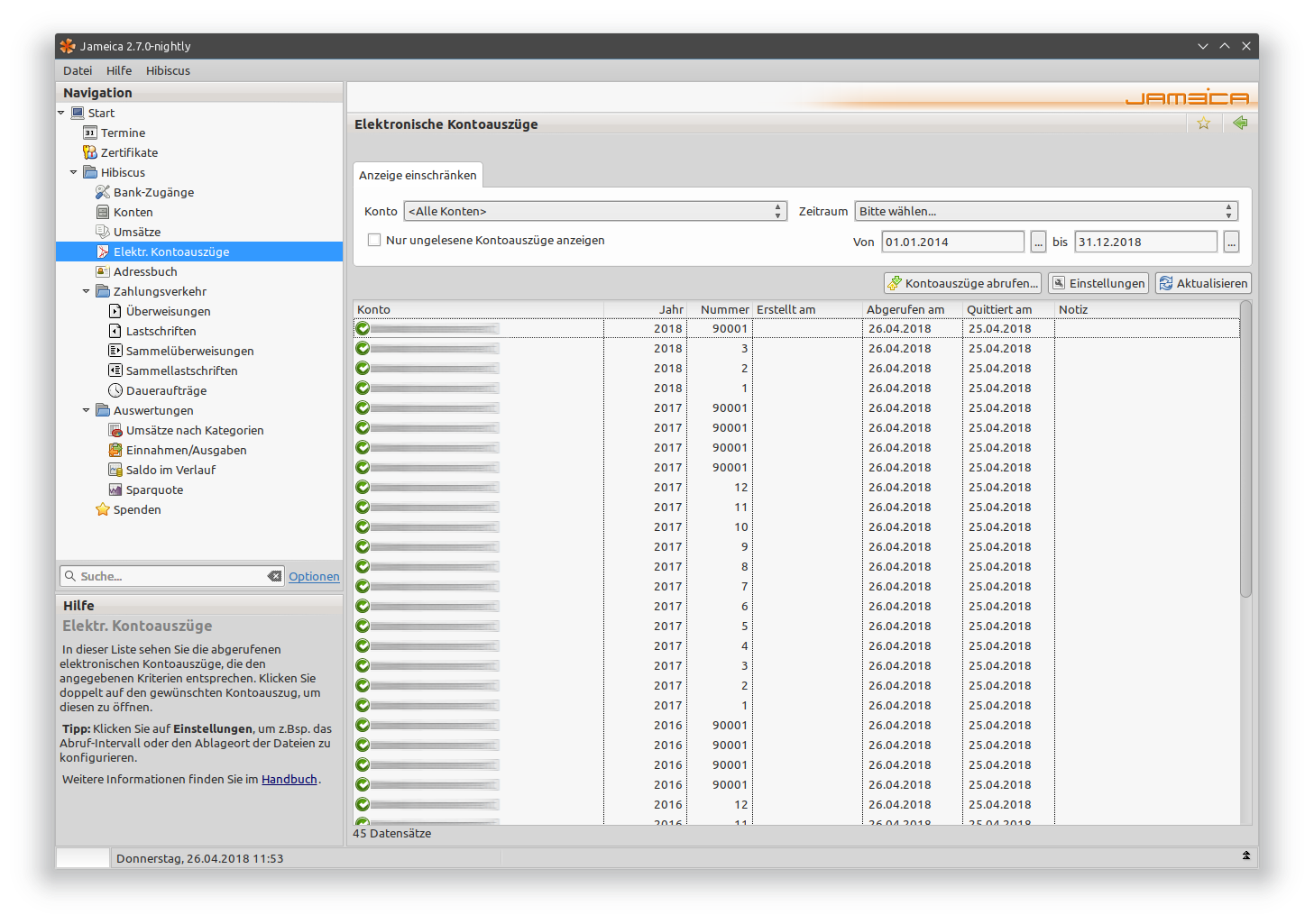Click the table vertical scrollbar thumb

(x=1245, y=449)
